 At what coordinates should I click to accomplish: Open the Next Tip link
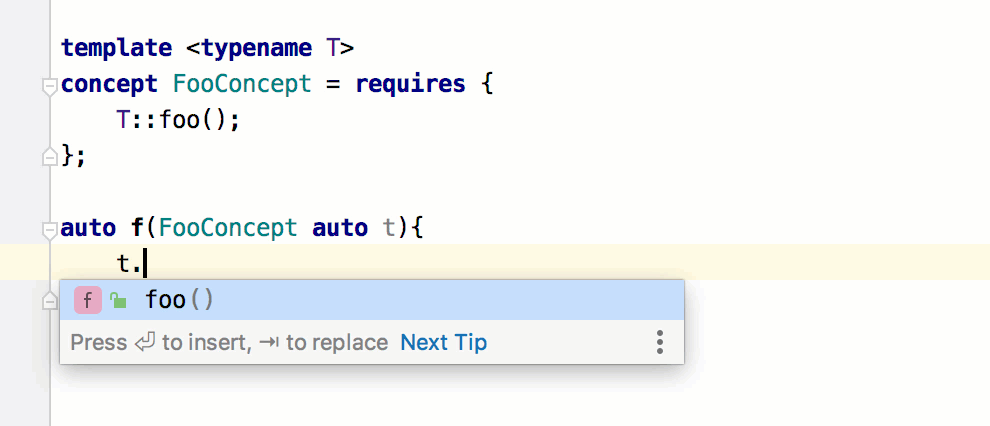pos(444,343)
